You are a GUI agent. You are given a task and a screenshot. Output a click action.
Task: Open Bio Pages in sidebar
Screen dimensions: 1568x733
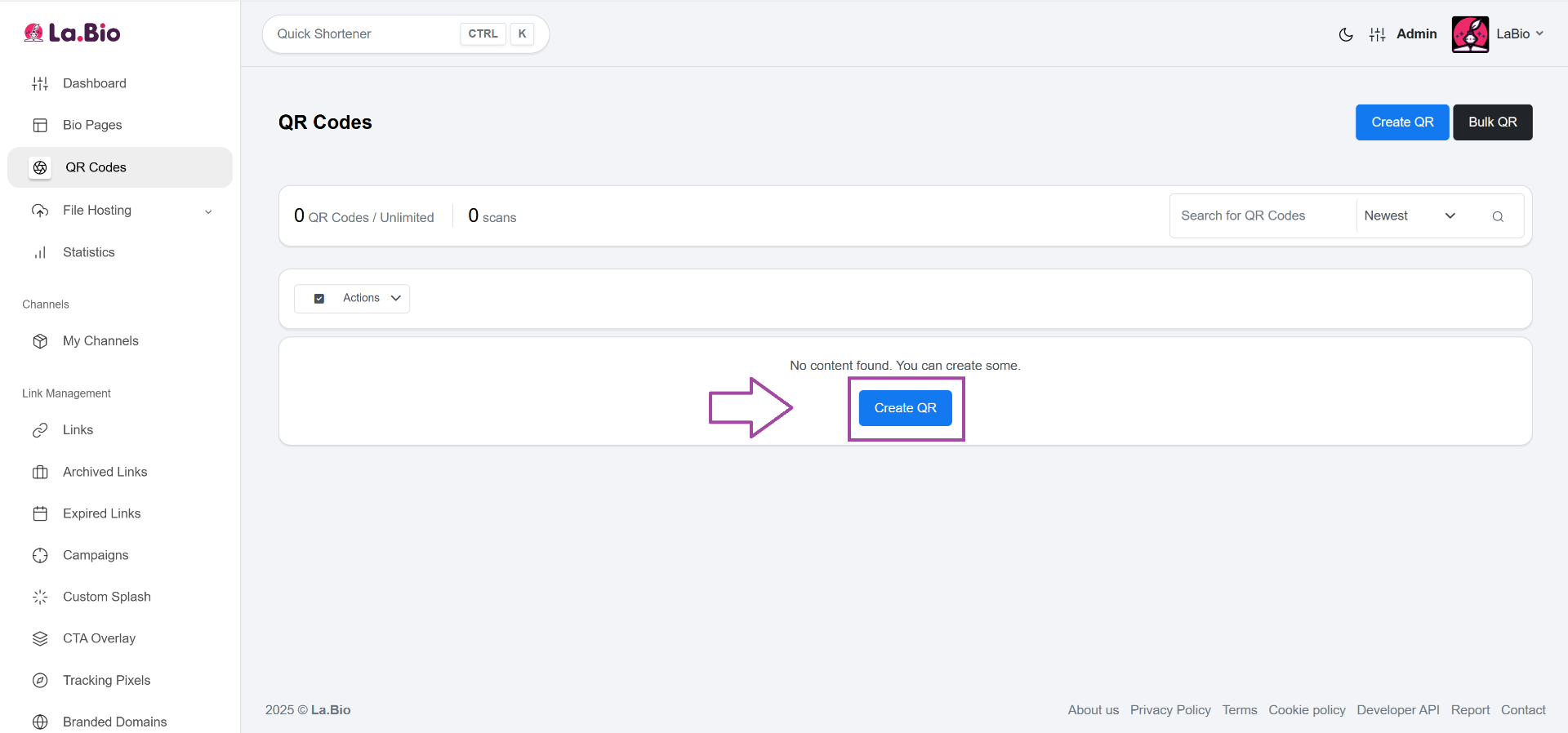pos(91,125)
